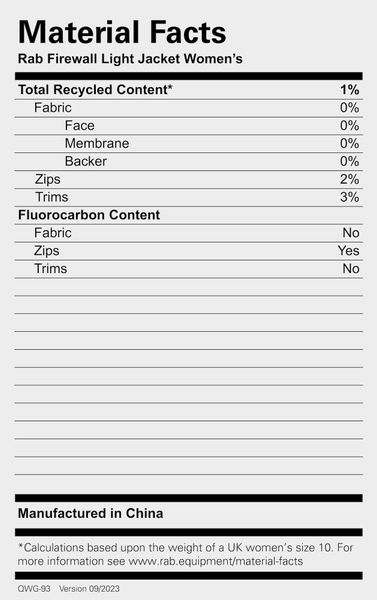Viewport: 377px width, 600px height.
Task: Click the Yes value for Zips fluorocarbon
Action: (x=349, y=251)
